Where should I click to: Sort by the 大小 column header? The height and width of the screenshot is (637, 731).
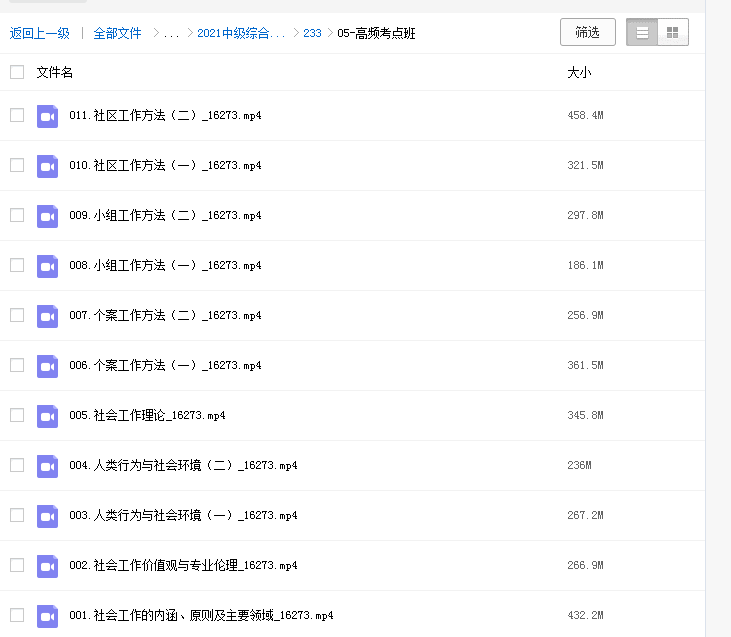click(x=579, y=72)
